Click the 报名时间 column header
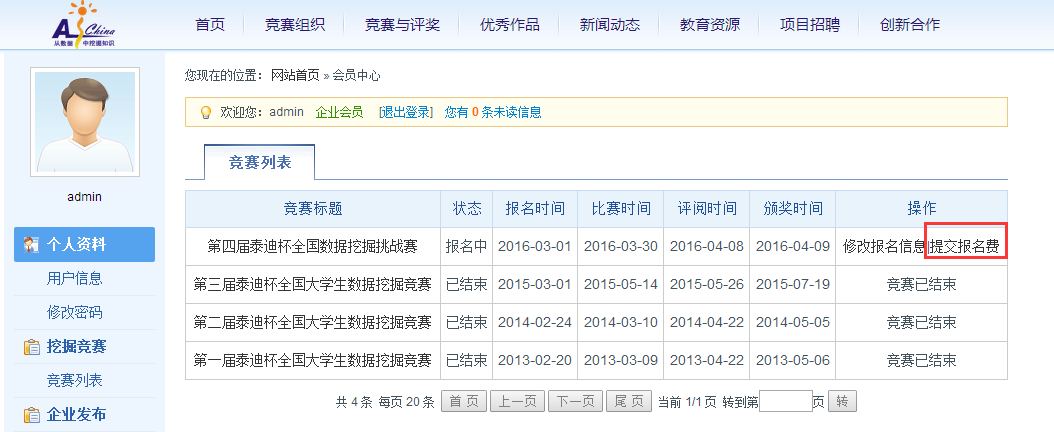This screenshot has width=1054, height=432. 535,209
